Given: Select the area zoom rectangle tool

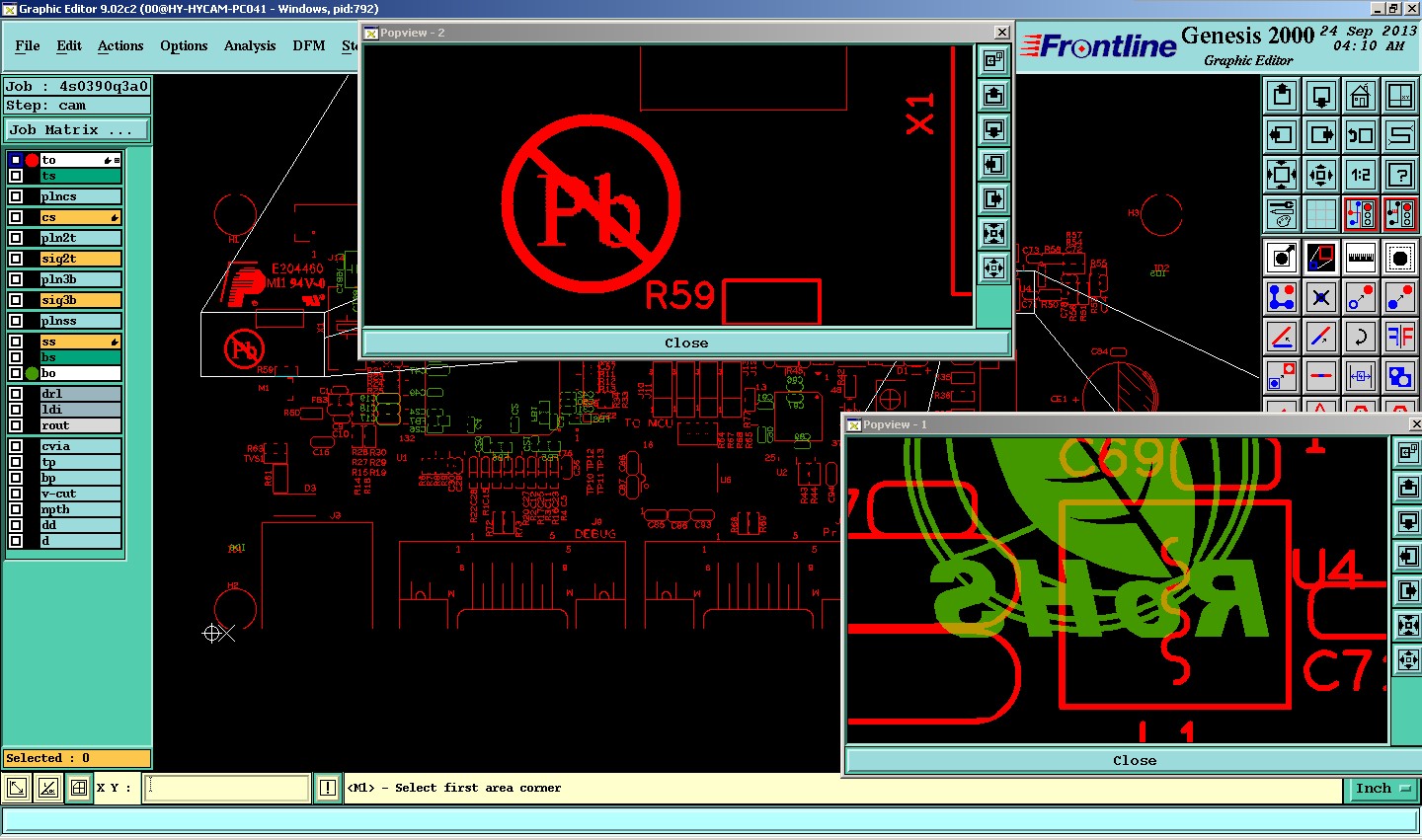Looking at the screenshot, I should [x=1321, y=258].
